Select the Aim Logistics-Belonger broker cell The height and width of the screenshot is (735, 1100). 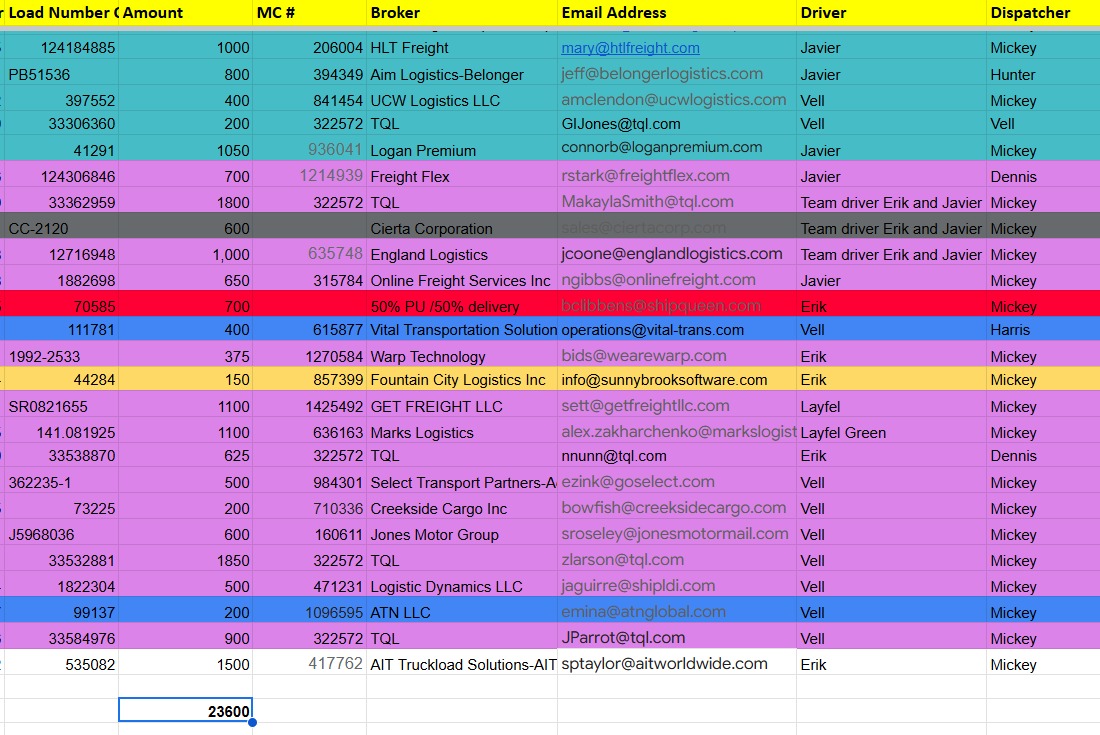[462, 74]
